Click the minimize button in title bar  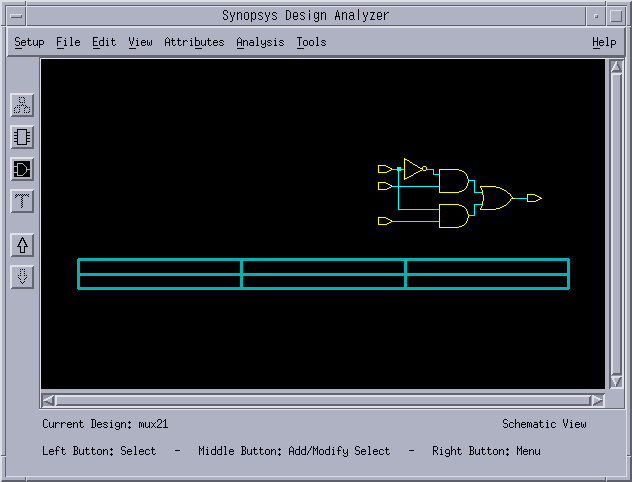coord(596,16)
